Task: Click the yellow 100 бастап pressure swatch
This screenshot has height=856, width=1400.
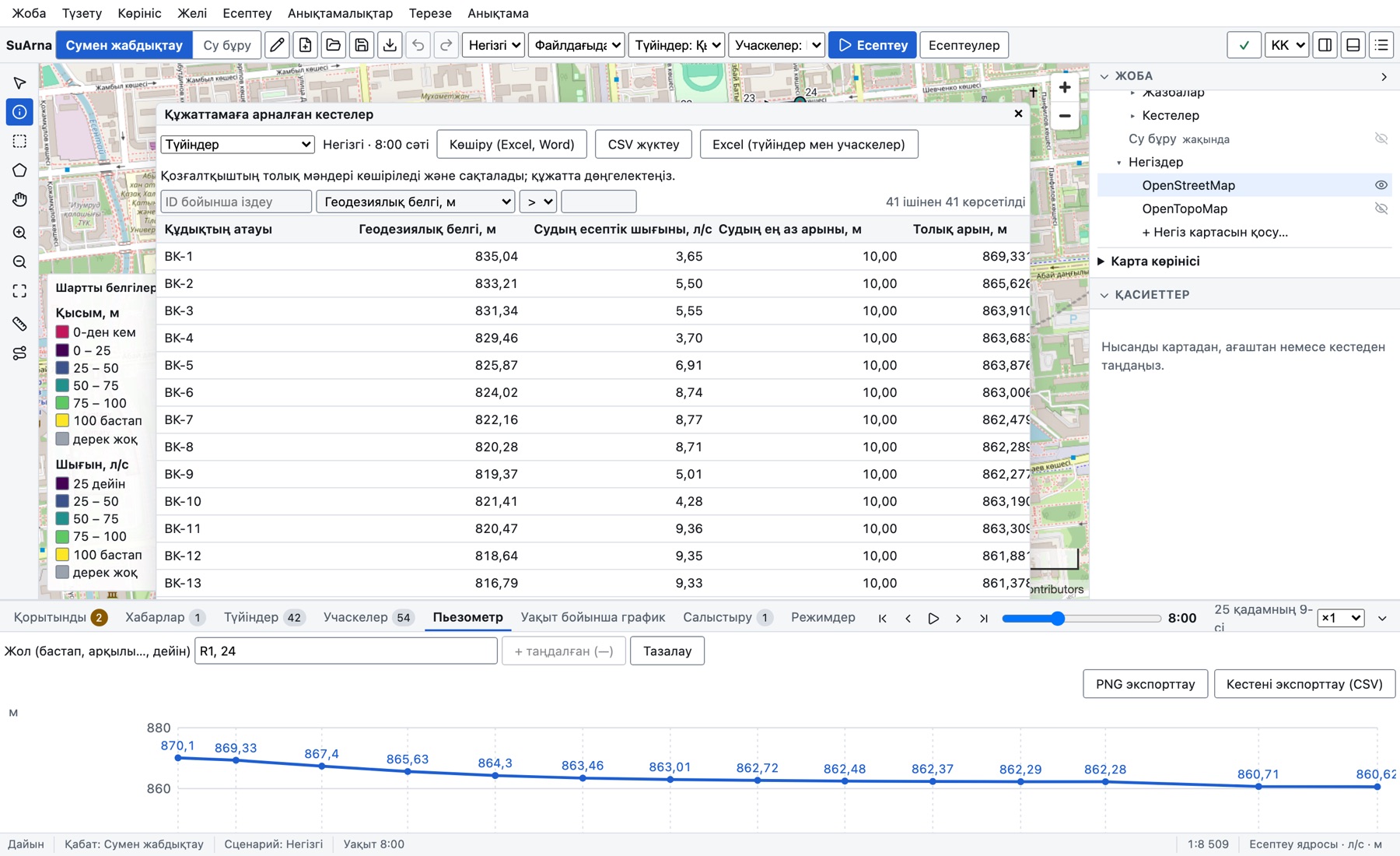Action: point(63,420)
